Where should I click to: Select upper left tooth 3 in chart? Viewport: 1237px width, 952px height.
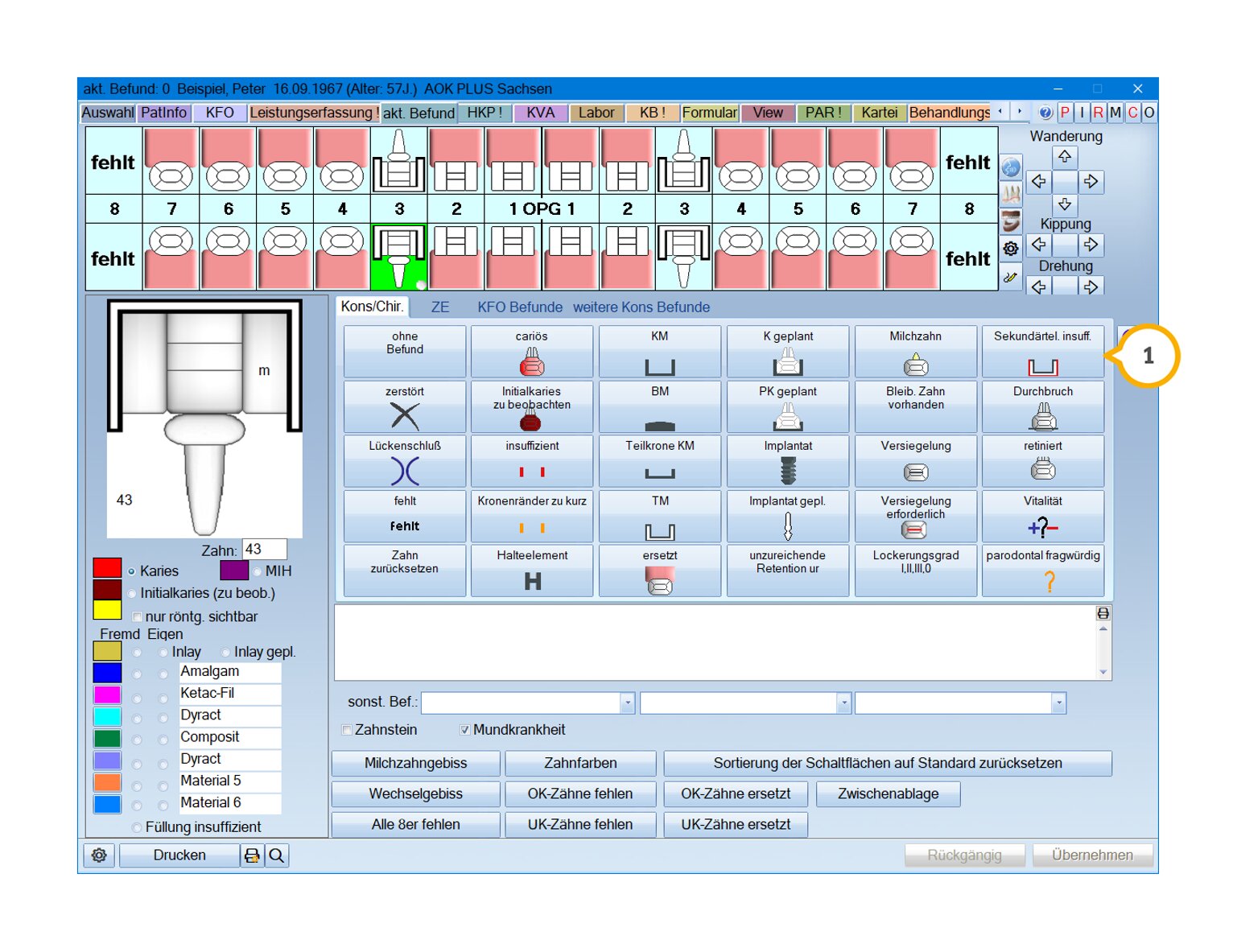coord(399,161)
